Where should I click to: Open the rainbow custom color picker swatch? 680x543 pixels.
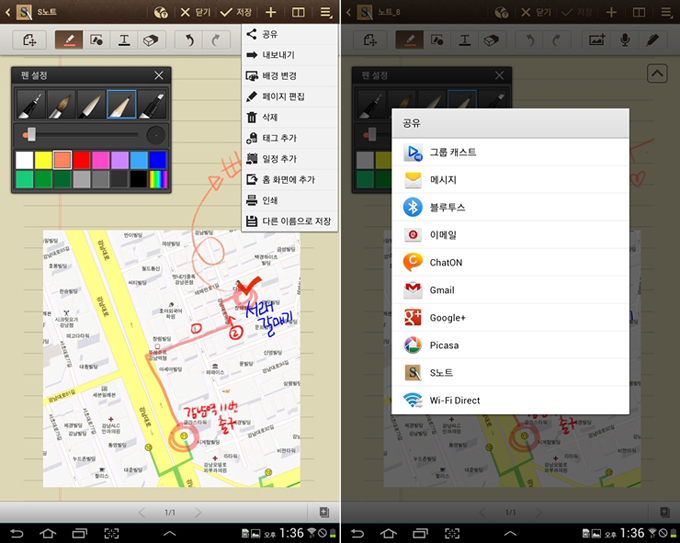click(x=157, y=179)
